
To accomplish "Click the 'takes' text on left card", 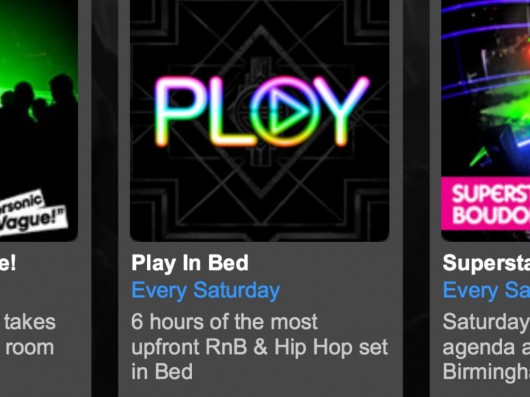I will tap(30, 321).
